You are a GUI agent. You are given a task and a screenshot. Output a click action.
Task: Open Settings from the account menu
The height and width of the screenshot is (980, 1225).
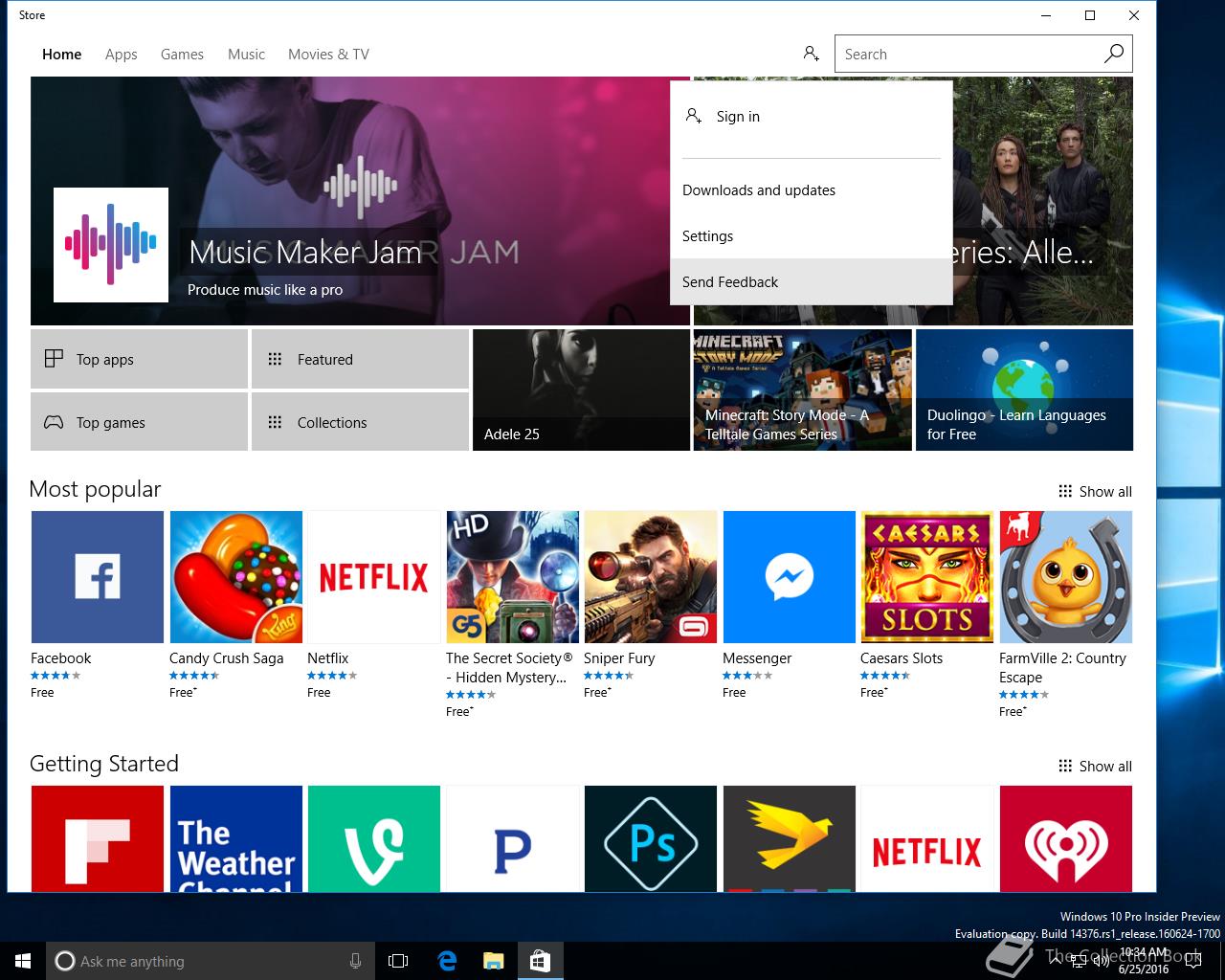[x=812, y=236]
